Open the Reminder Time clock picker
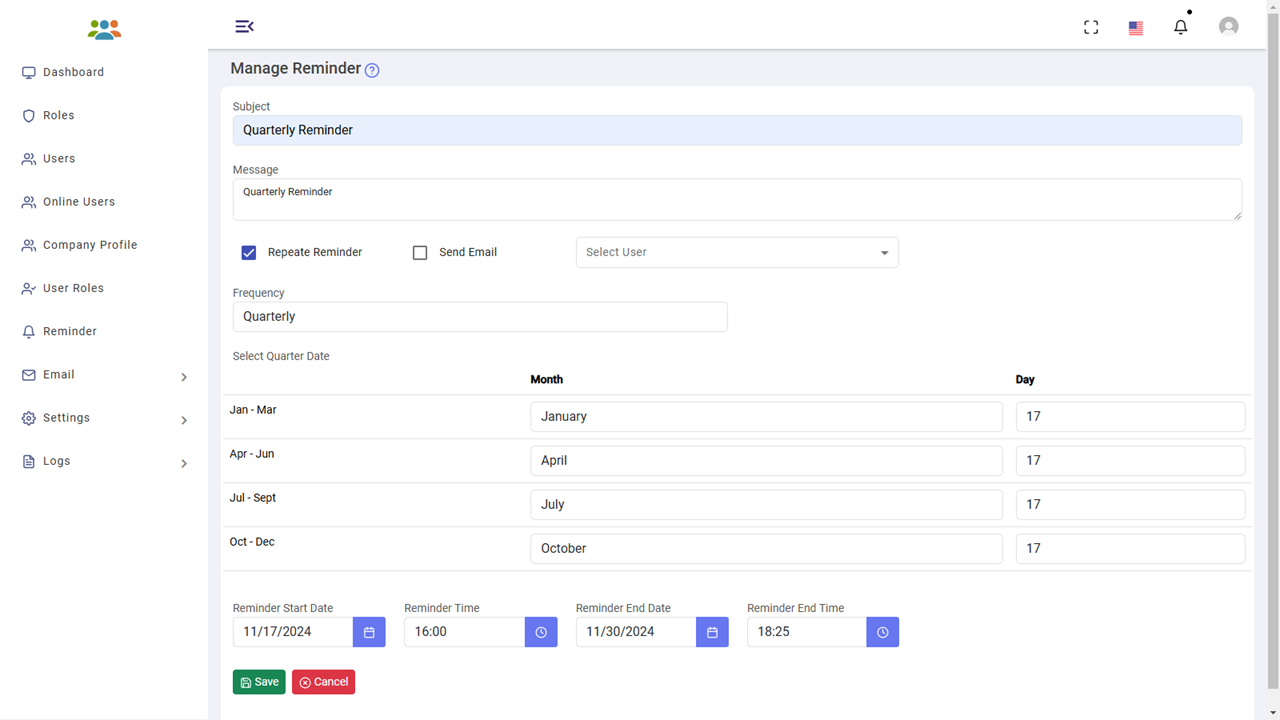Screen dimensions: 1280x720 (x=541, y=632)
